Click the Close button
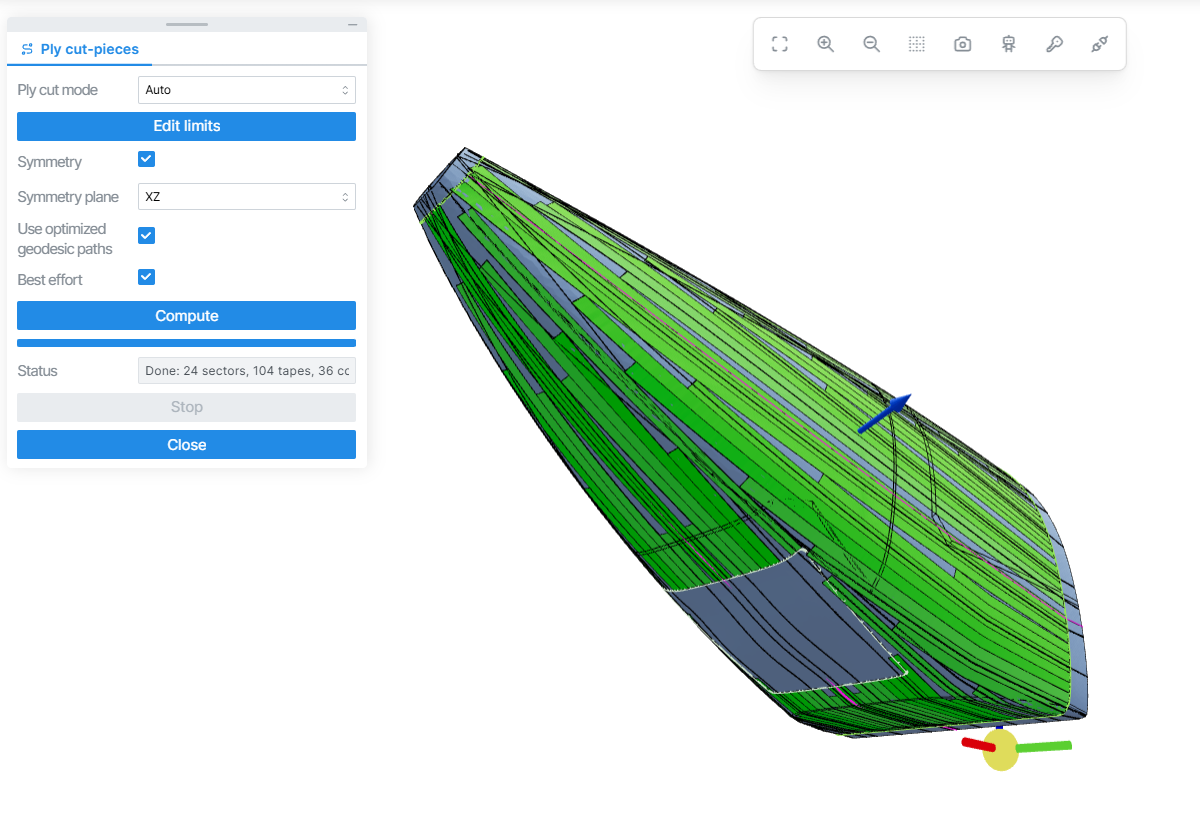The width and height of the screenshot is (1200, 816). point(186,445)
